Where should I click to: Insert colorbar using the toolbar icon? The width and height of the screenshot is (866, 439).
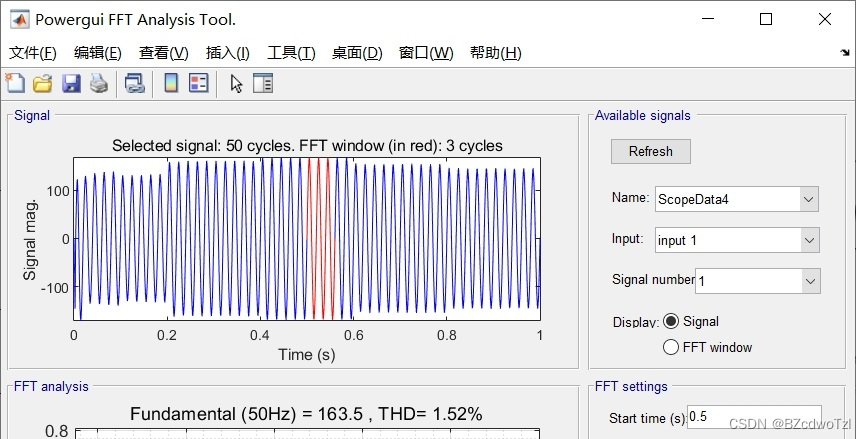(171, 83)
